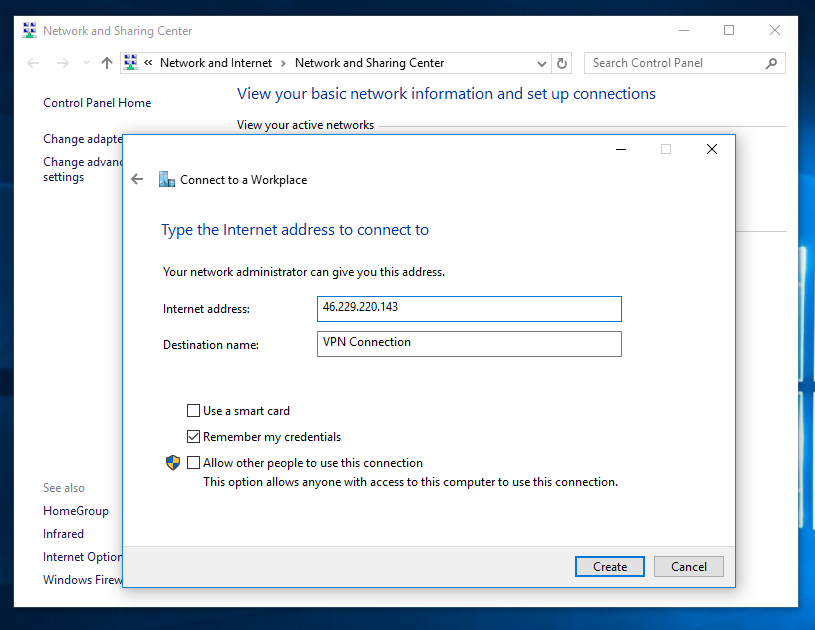Click the 'Destination name:' label
This screenshot has width=815, height=630.
tap(211, 345)
